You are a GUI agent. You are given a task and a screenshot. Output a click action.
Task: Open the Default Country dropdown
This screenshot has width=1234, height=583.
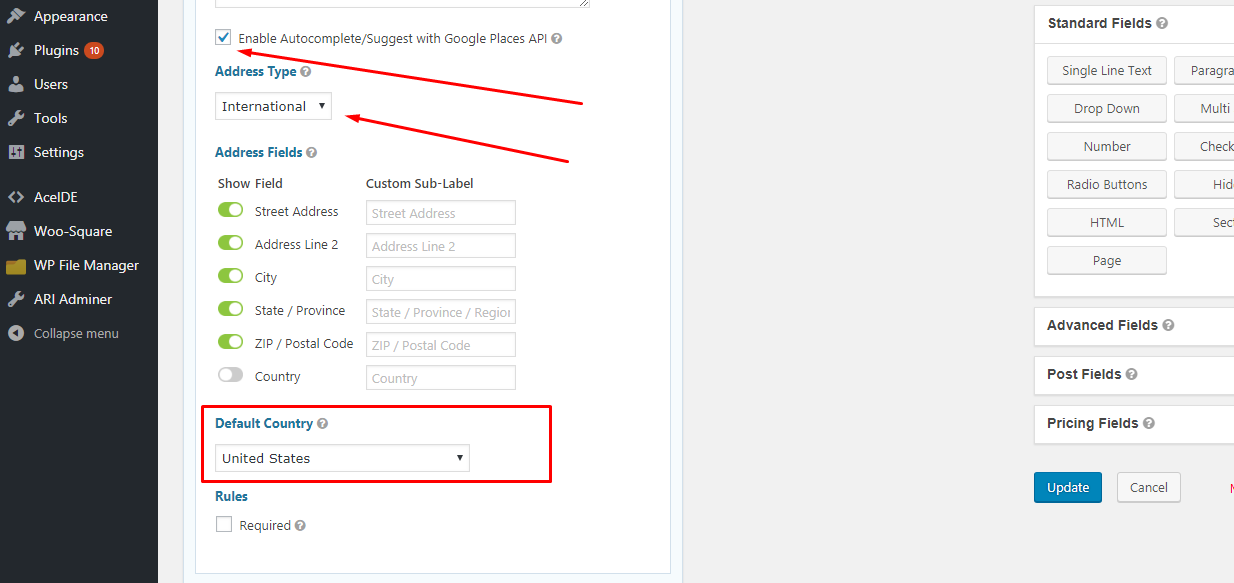pyautogui.click(x=342, y=458)
